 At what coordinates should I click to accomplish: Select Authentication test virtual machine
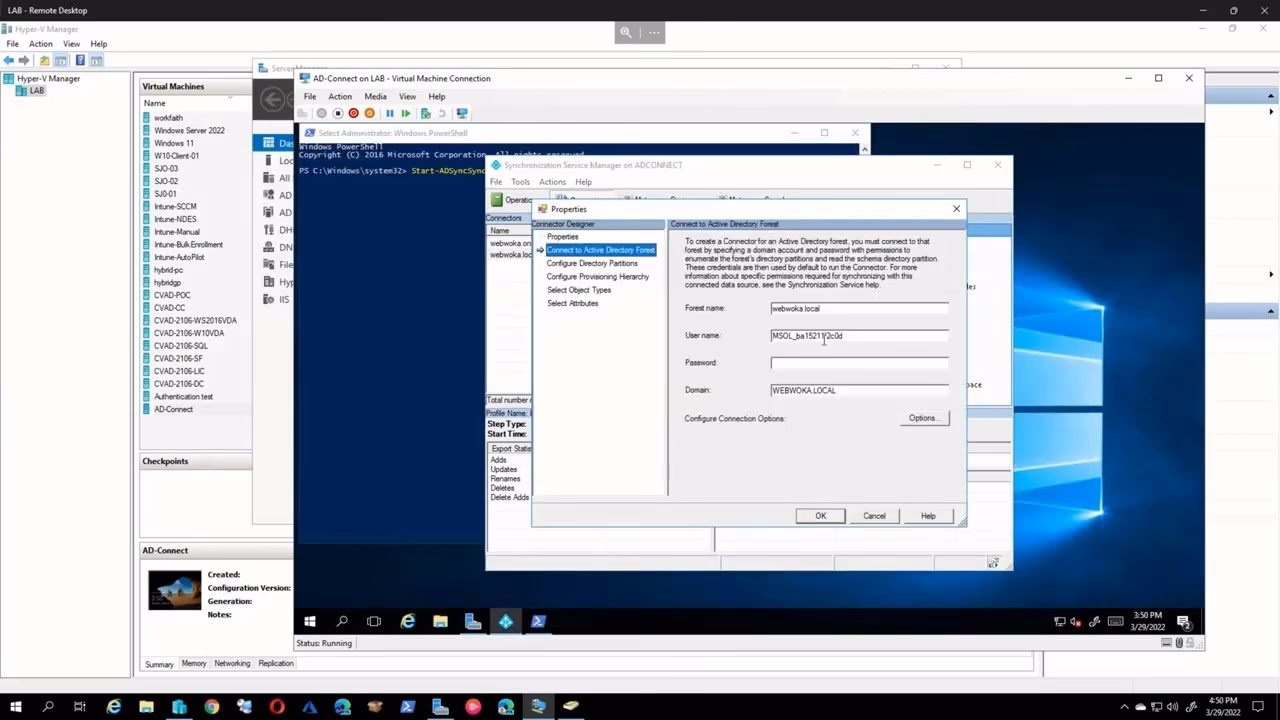(183, 397)
